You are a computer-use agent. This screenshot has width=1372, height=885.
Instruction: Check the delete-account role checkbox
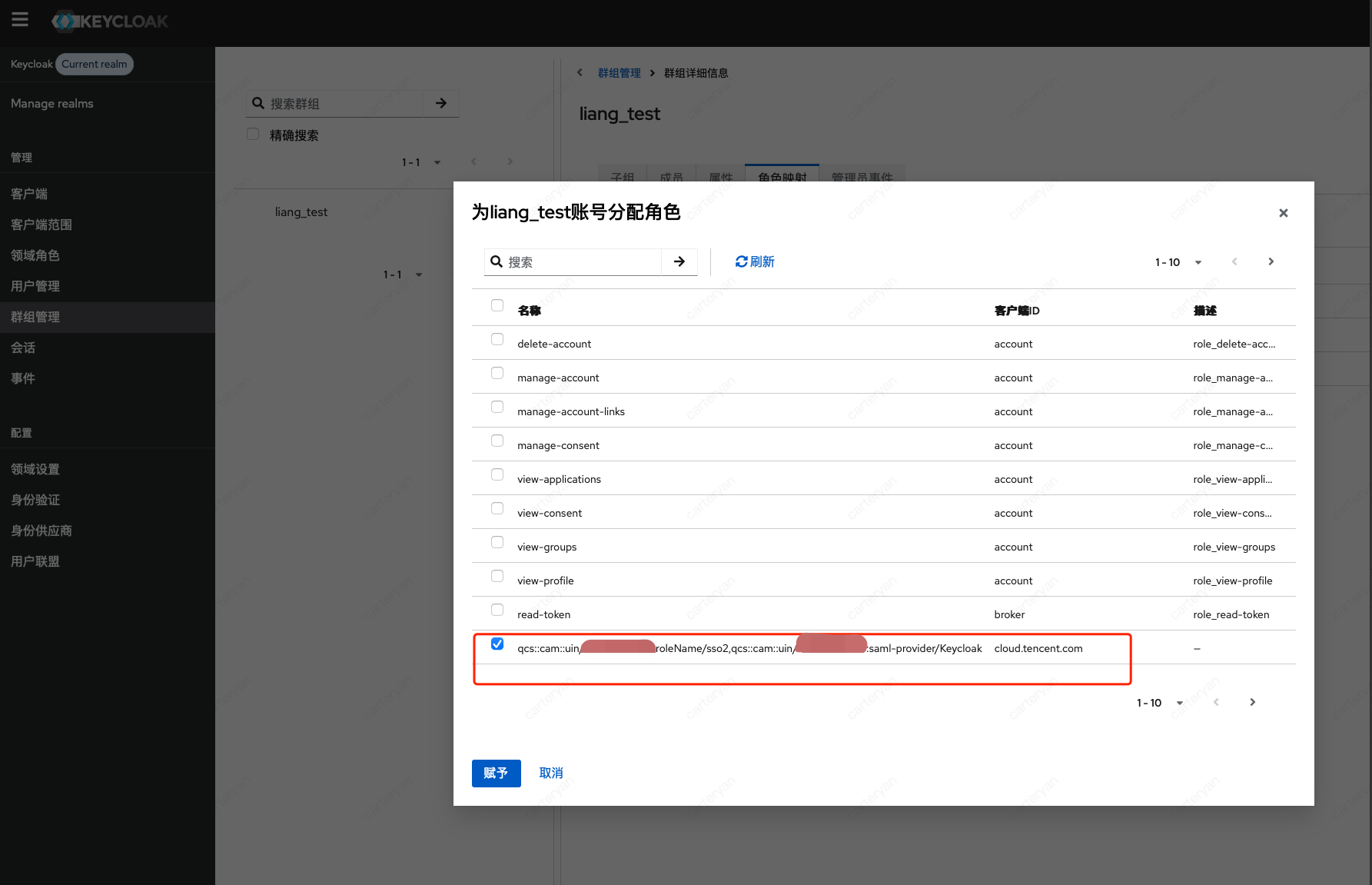click(x=497, y=340)
